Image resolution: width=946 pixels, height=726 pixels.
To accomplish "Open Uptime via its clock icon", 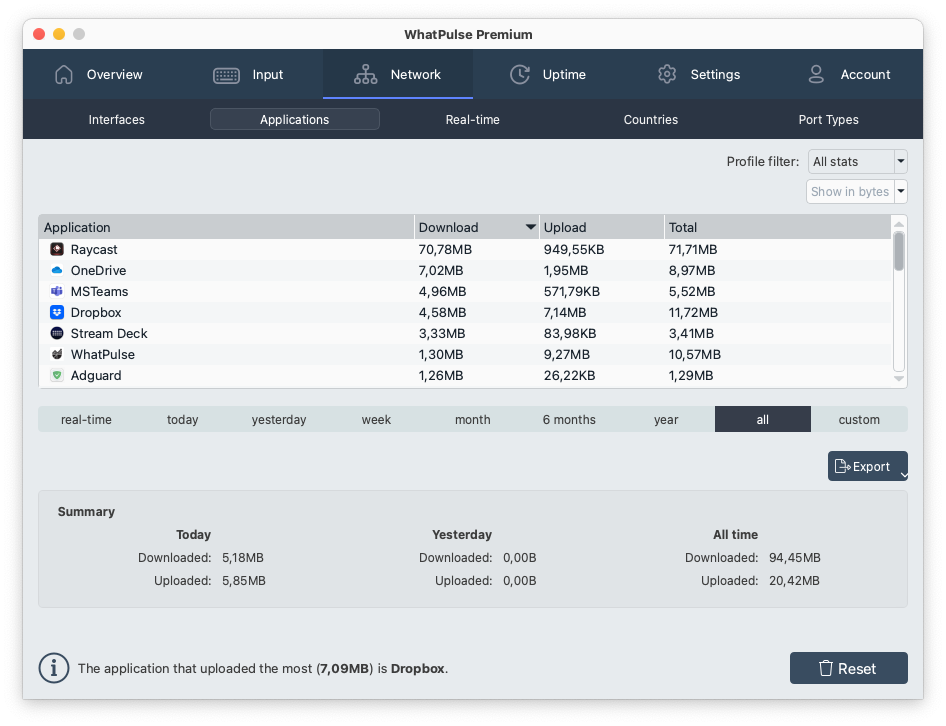I will [x=519, y=74].
